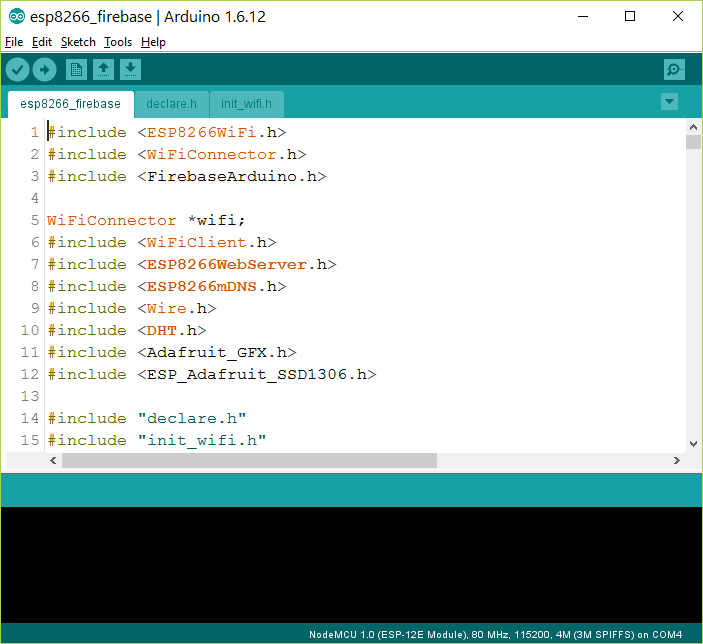Click line 1 with ESP8266WiFi.h include
Screen dimensions: 703x644
[167, 132]
